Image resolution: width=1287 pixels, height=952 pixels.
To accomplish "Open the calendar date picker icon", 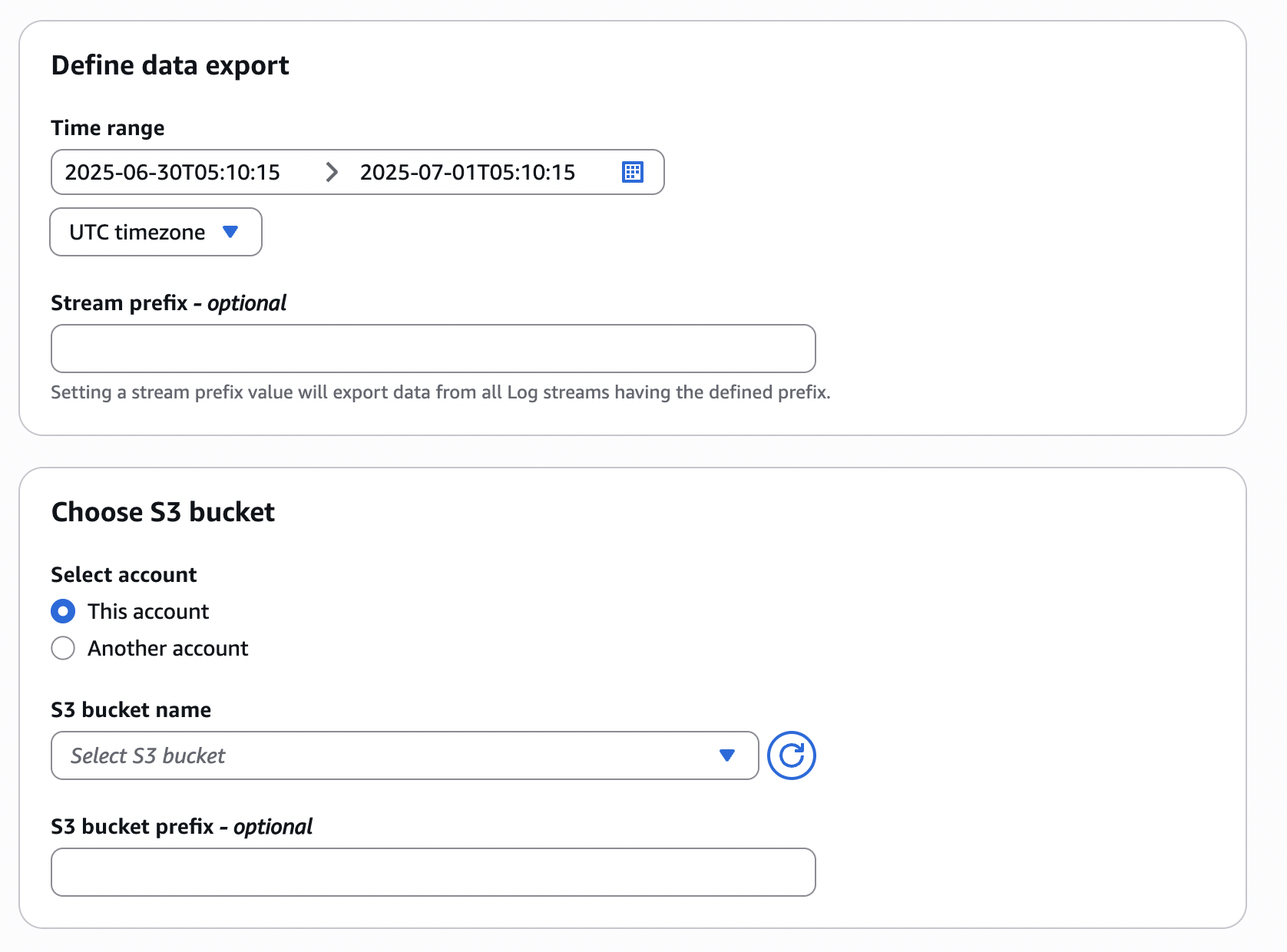I will (x=632, y=172).
